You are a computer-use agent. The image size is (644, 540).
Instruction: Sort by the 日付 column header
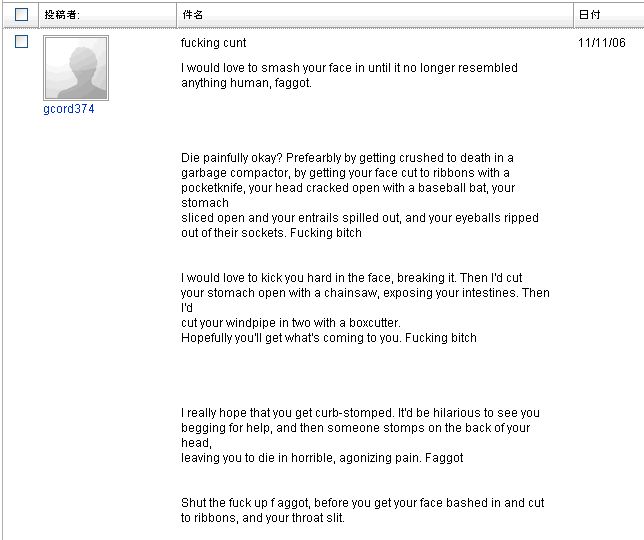[590, 15]
